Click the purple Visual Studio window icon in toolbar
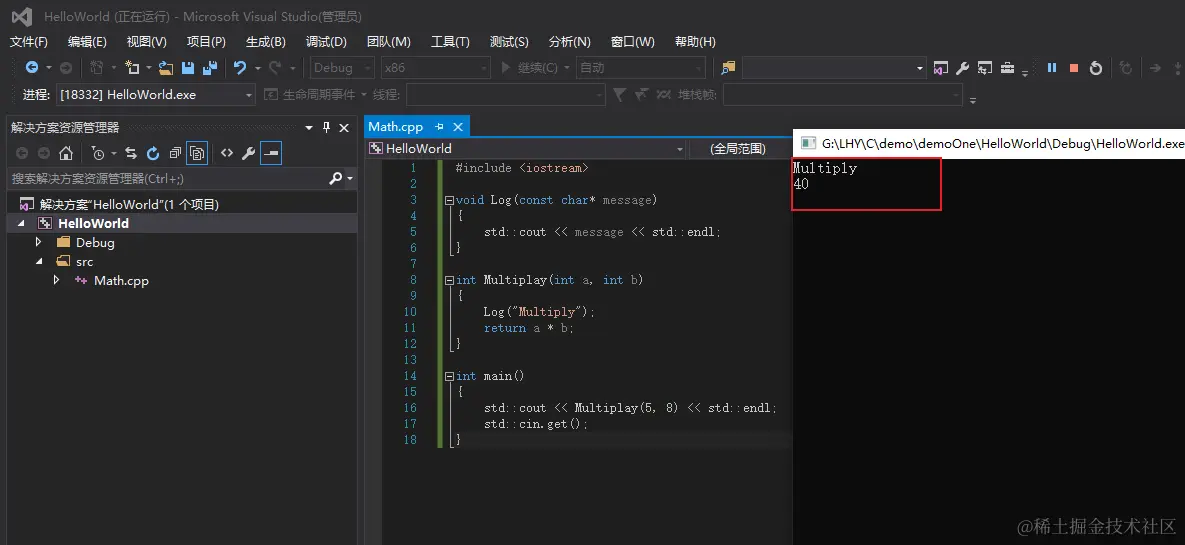This screenshot has width=1185, height=545. pos(940,68)
